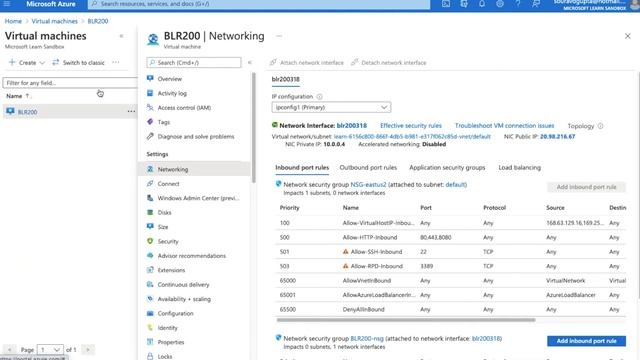Open the Overview menu item
The height and width of the screenshot is (360, 640).
point(169,79)
